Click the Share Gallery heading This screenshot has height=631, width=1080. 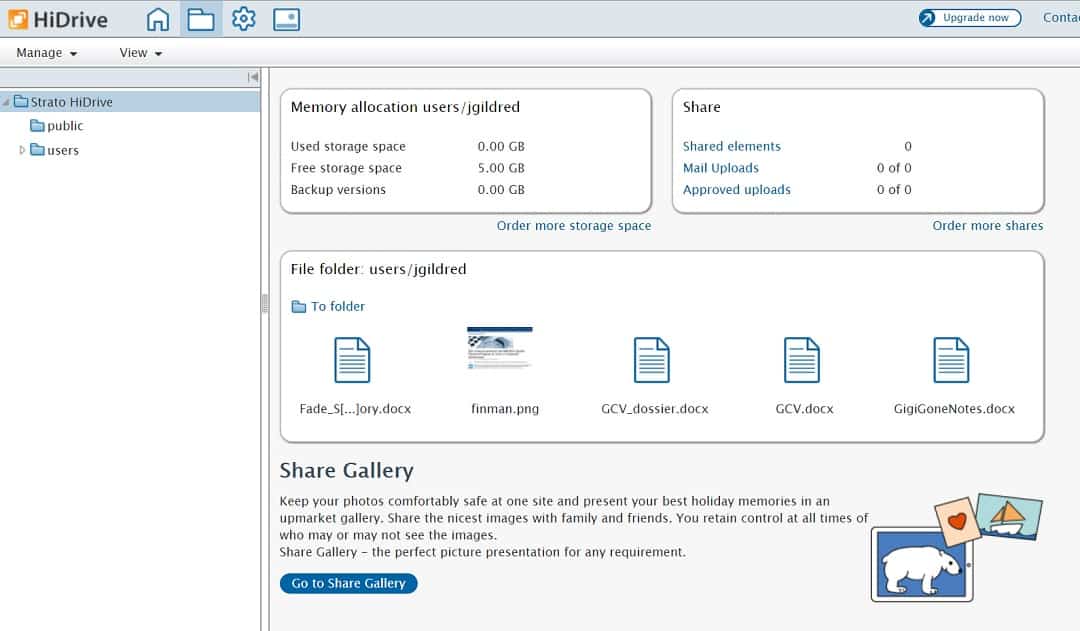(346, 470)
